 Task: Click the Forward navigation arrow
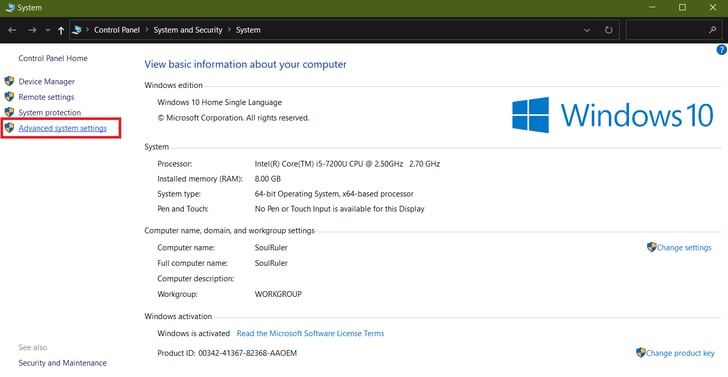pos(32,30)
